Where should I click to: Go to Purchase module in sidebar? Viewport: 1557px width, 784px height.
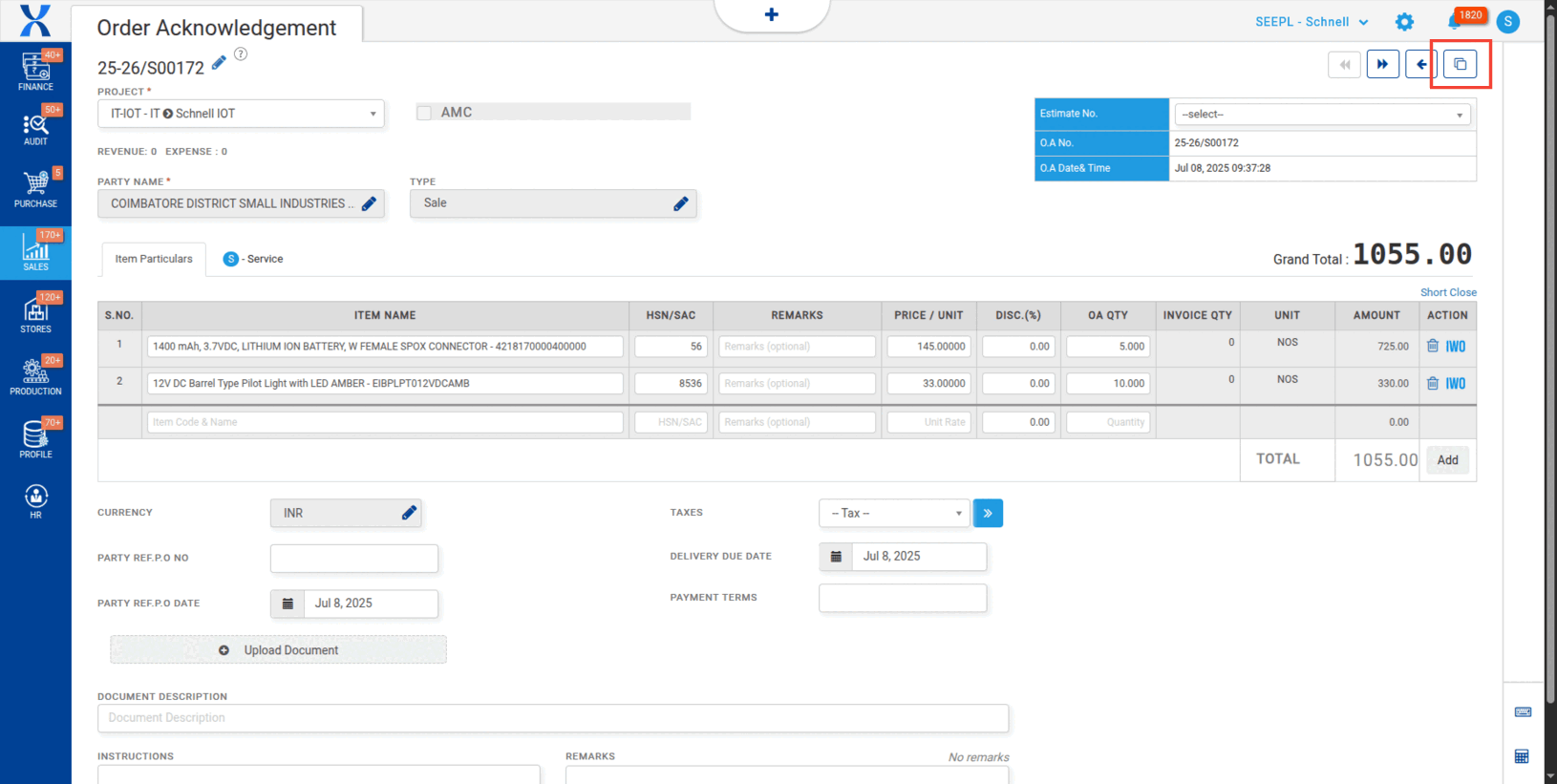coord(35,188)
